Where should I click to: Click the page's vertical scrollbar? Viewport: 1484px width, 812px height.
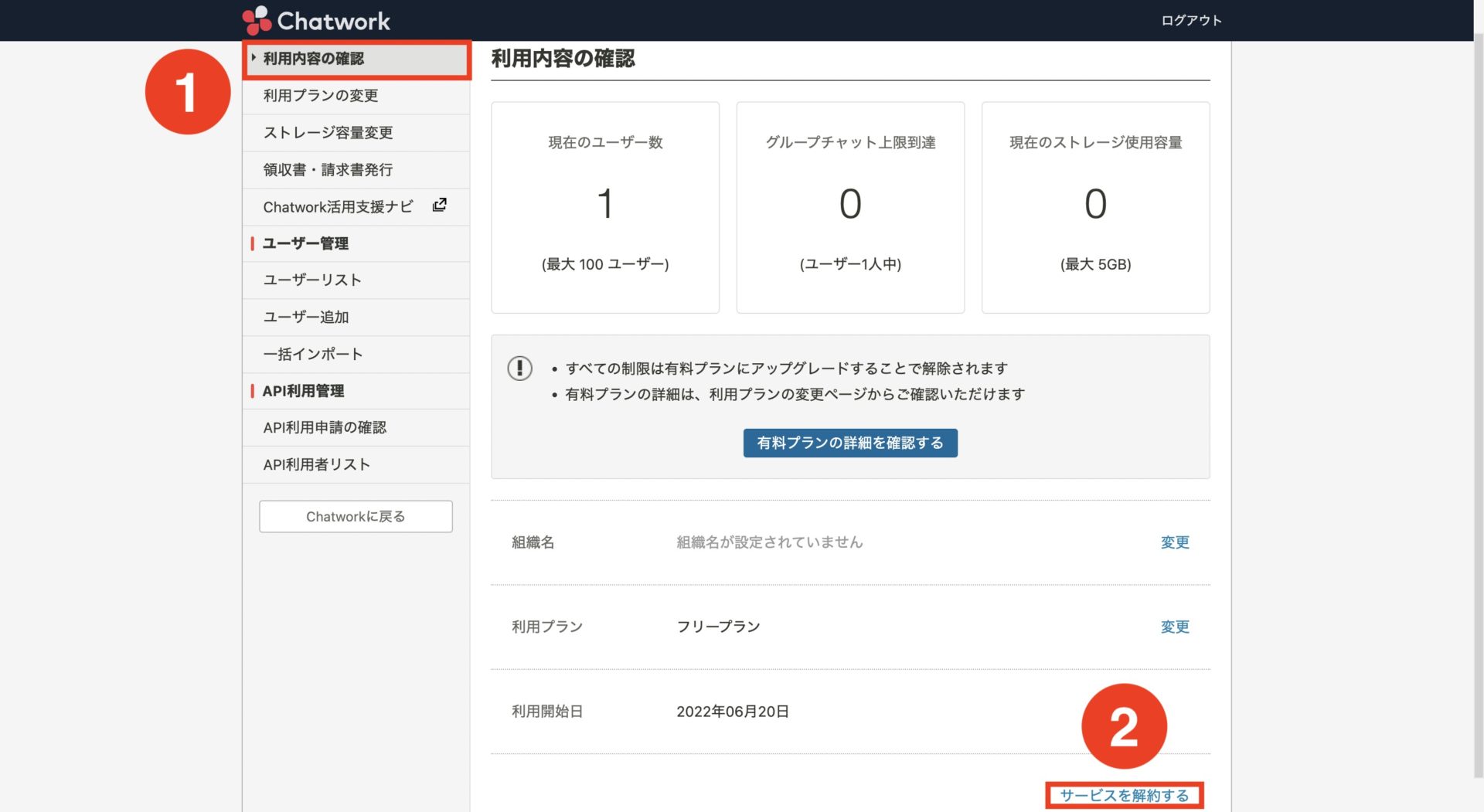point(1478,406)
